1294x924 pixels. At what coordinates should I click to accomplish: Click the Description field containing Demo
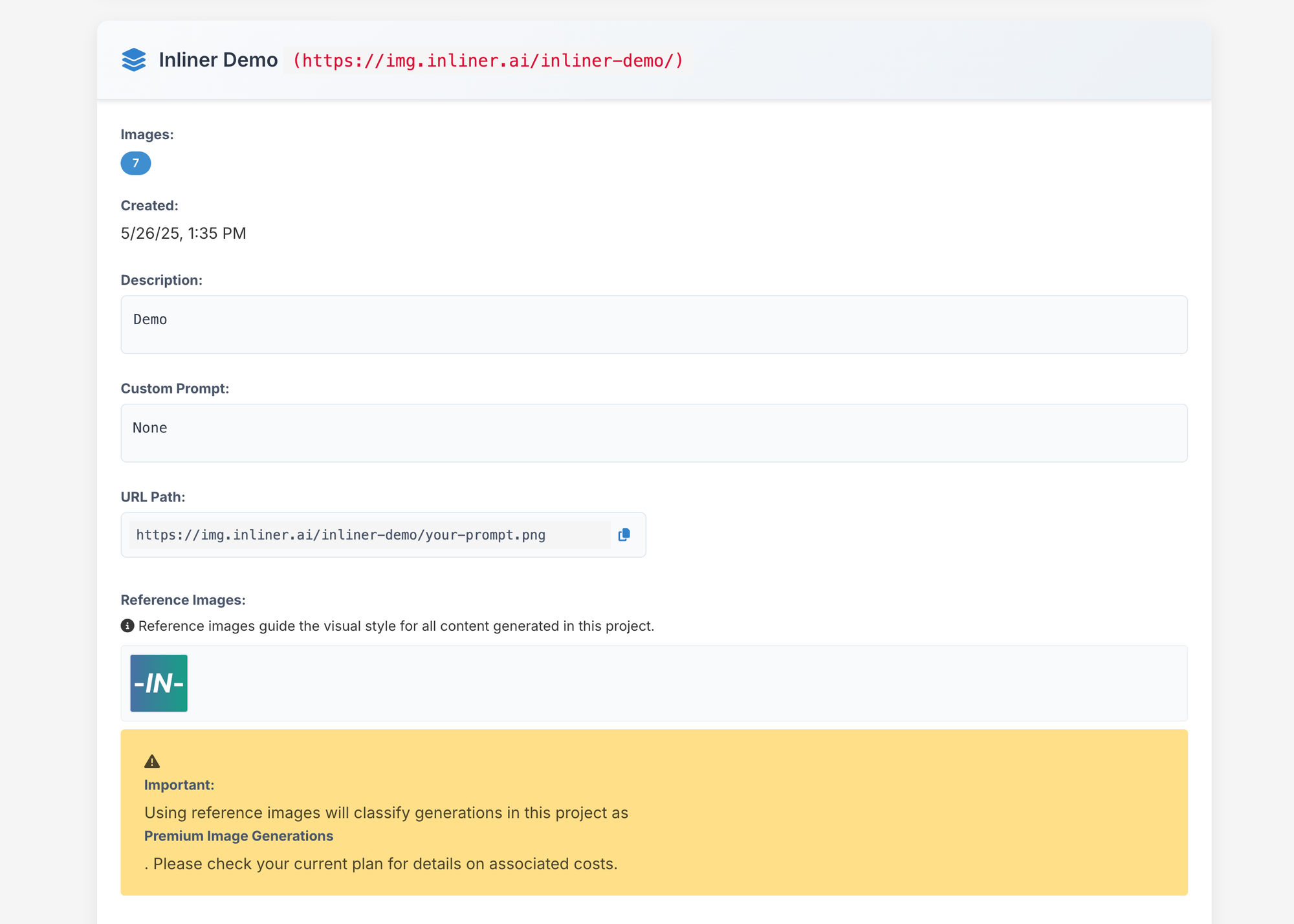tap(653, 324)
